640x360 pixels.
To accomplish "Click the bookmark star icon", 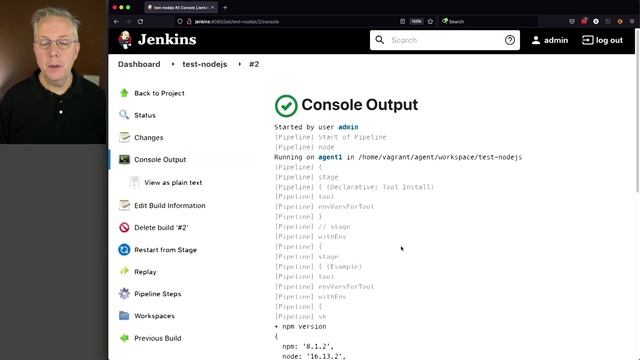I will pyautogui.click(x=430, y=21).
